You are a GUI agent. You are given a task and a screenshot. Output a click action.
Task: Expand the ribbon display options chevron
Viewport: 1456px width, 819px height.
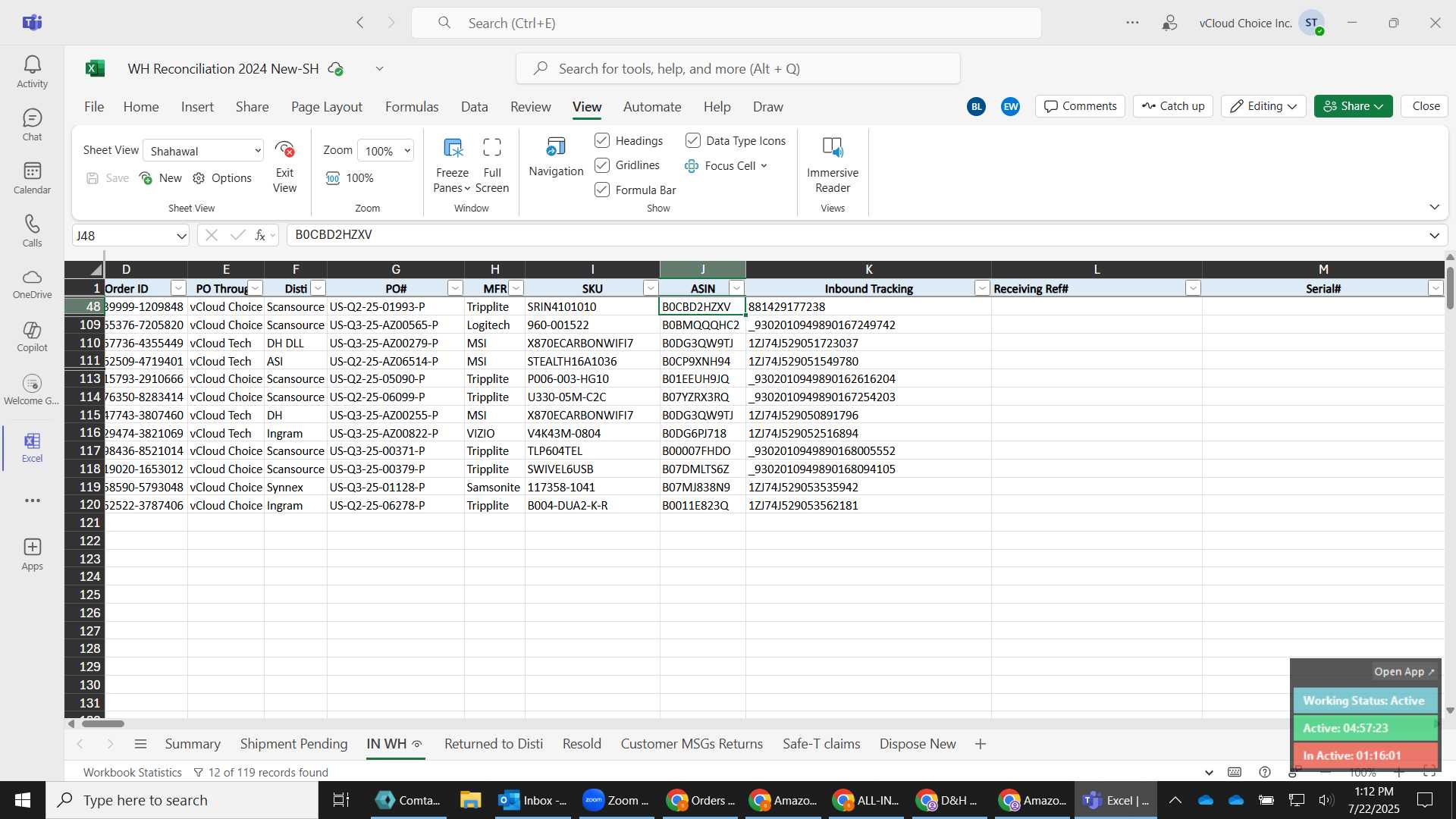click(1434, 207)
